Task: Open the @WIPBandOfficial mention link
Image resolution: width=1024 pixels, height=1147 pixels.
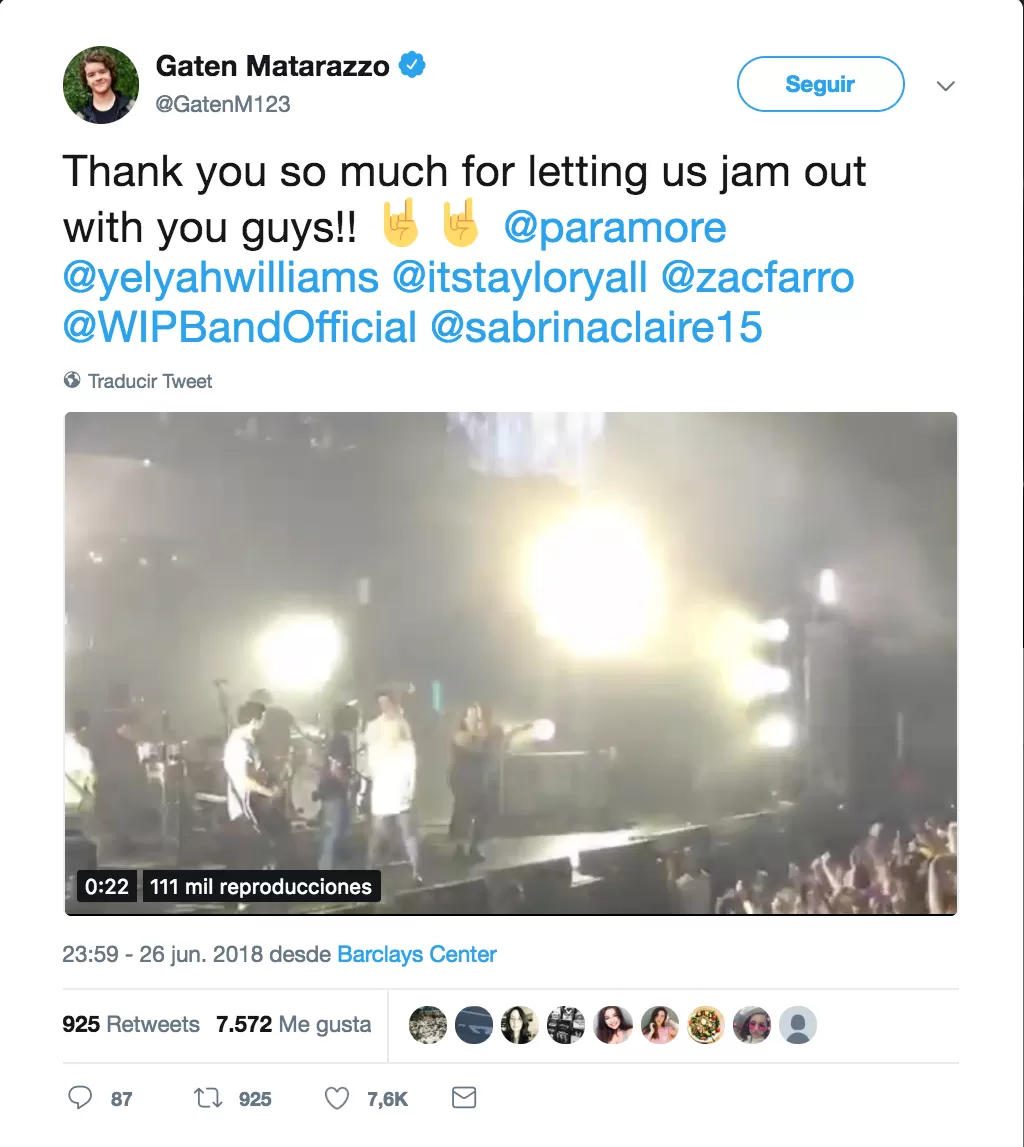Action: coord(240,327)
